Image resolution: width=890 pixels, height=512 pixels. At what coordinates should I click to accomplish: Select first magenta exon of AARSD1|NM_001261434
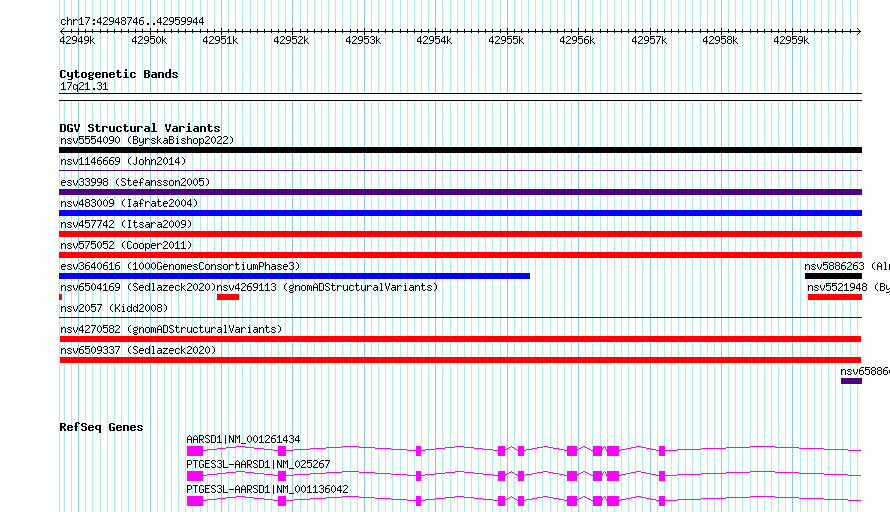(195, 451)
